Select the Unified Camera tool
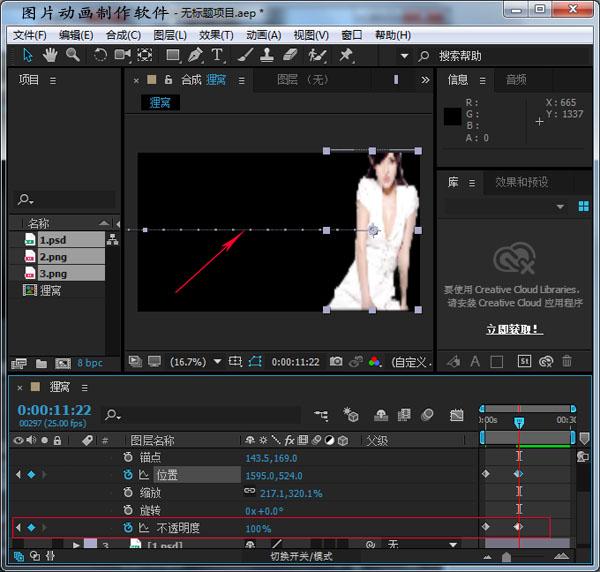Image resolution: width=600 pixels, height=572 pixels. tap(122, 55)
